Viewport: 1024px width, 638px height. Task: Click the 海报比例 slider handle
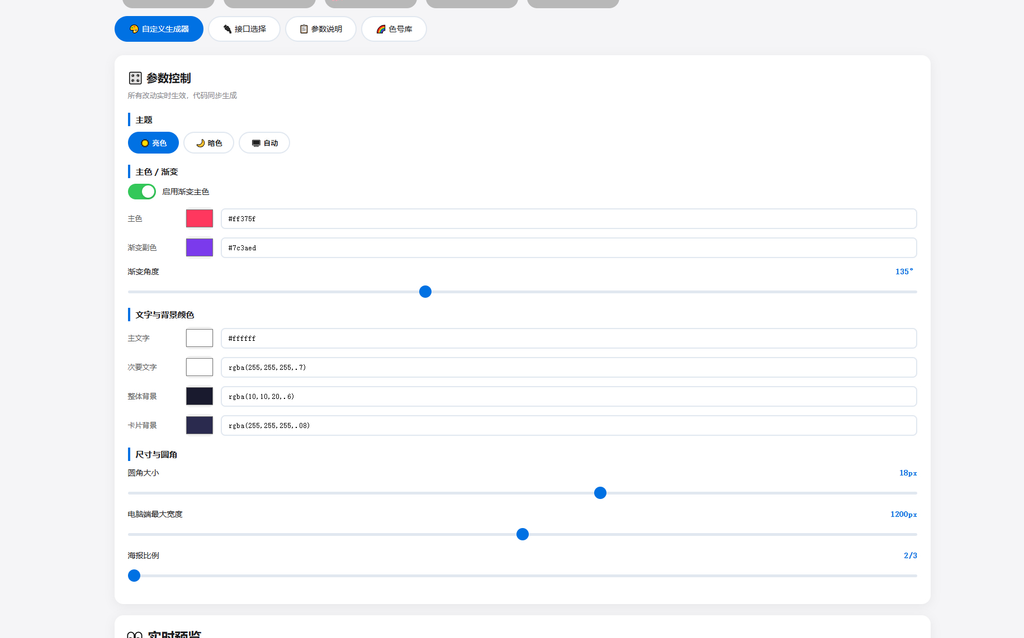pos(134,575)
